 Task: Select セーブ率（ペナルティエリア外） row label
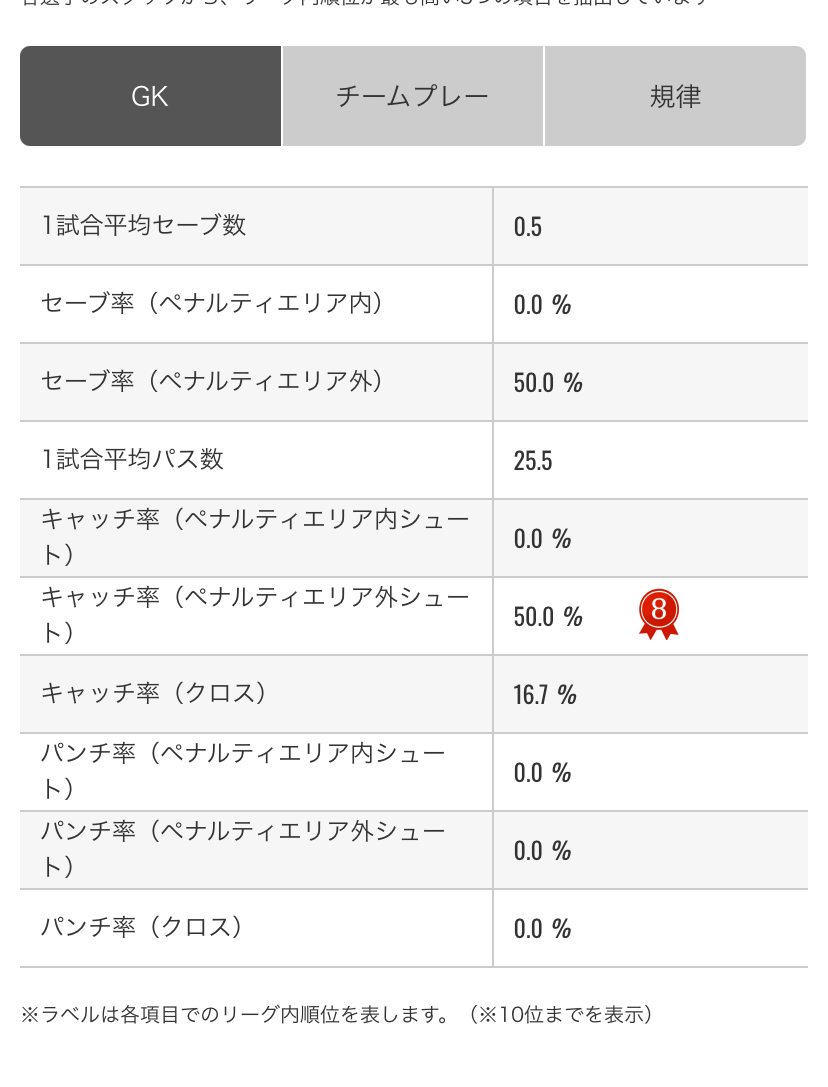212,381
